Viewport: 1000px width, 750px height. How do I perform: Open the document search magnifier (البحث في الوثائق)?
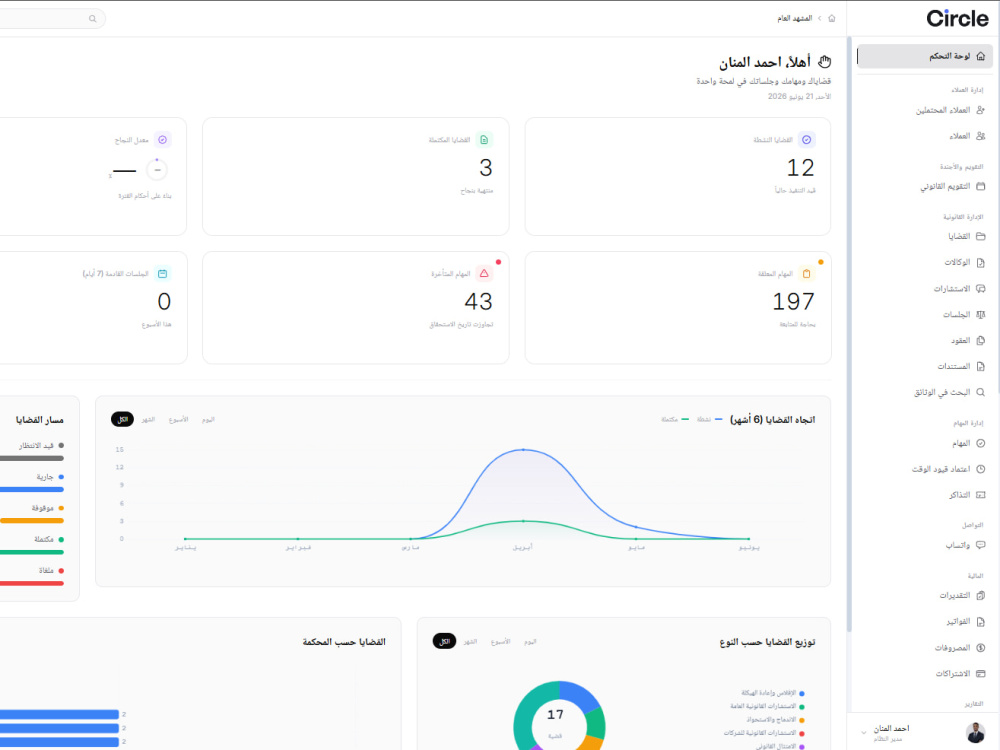click(x=980, y=392)
